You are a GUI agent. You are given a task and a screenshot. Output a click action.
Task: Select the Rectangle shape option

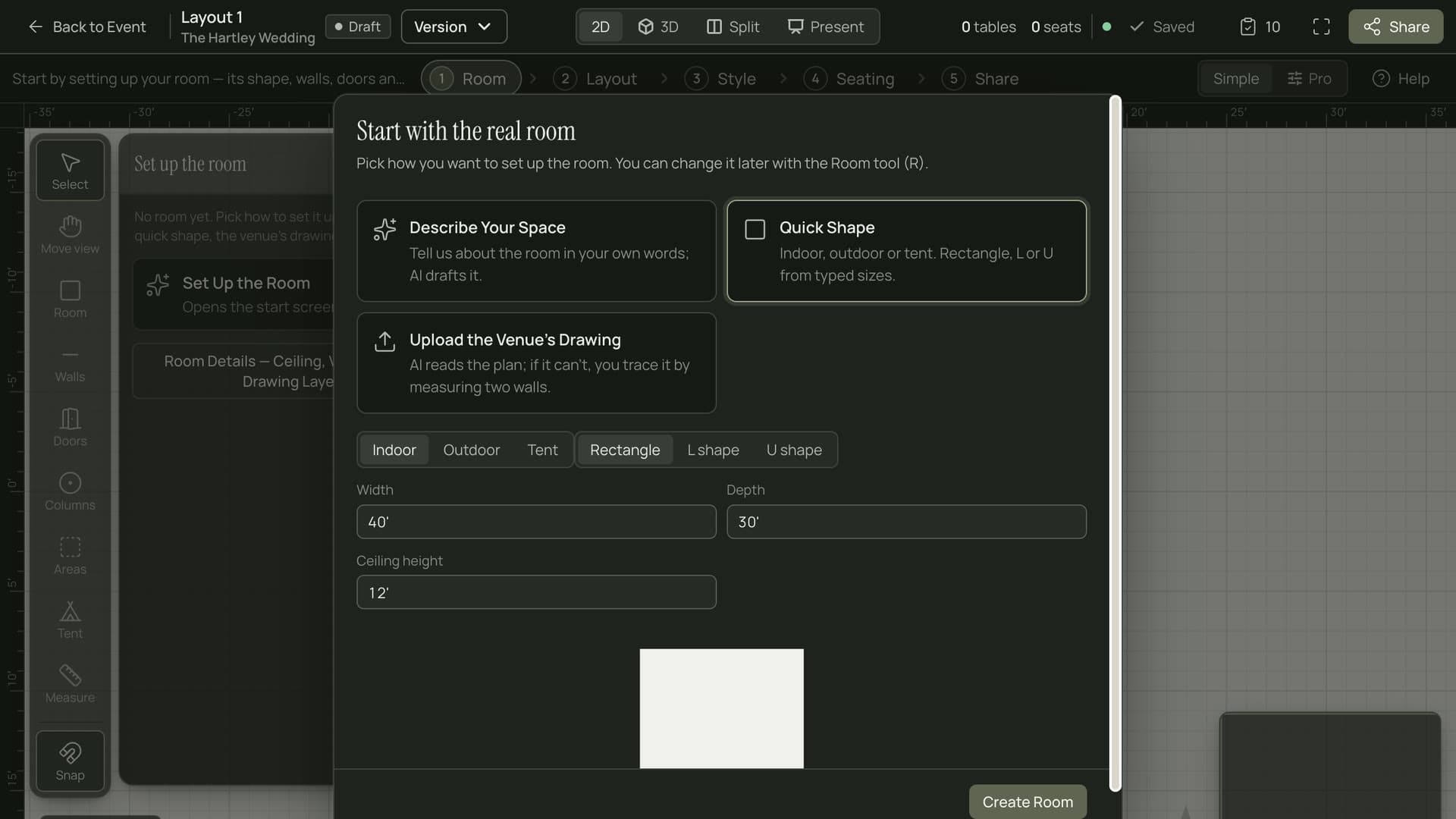pos(625,450)
